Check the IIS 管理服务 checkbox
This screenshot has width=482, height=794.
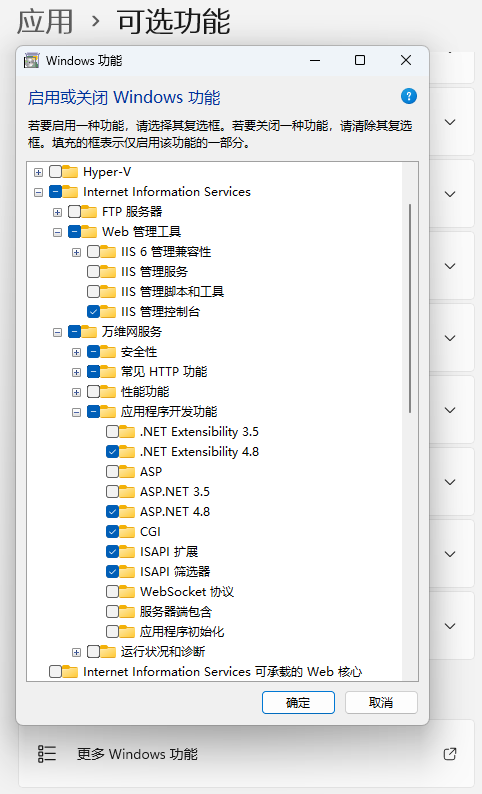pyautogui.click(x=93, y=271)
